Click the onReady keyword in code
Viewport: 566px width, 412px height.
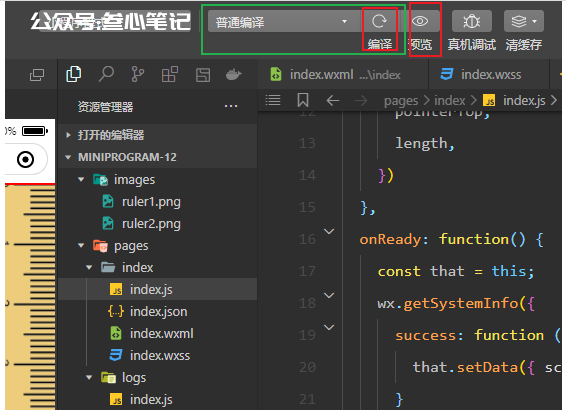pyautogui.click(x=390, y=239)
